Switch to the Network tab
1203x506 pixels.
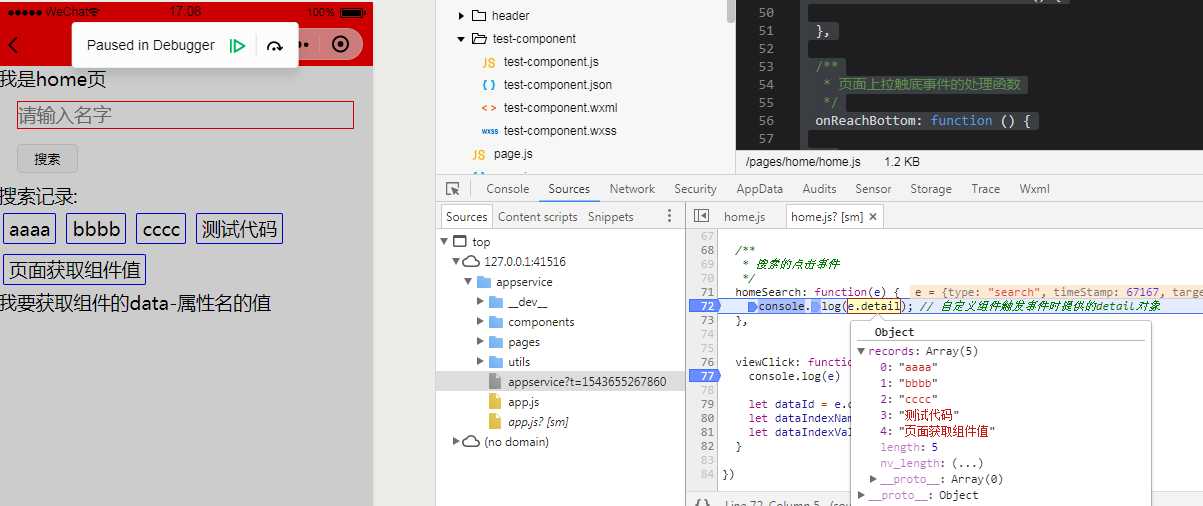pyautogui.click(x=632, y=189)
